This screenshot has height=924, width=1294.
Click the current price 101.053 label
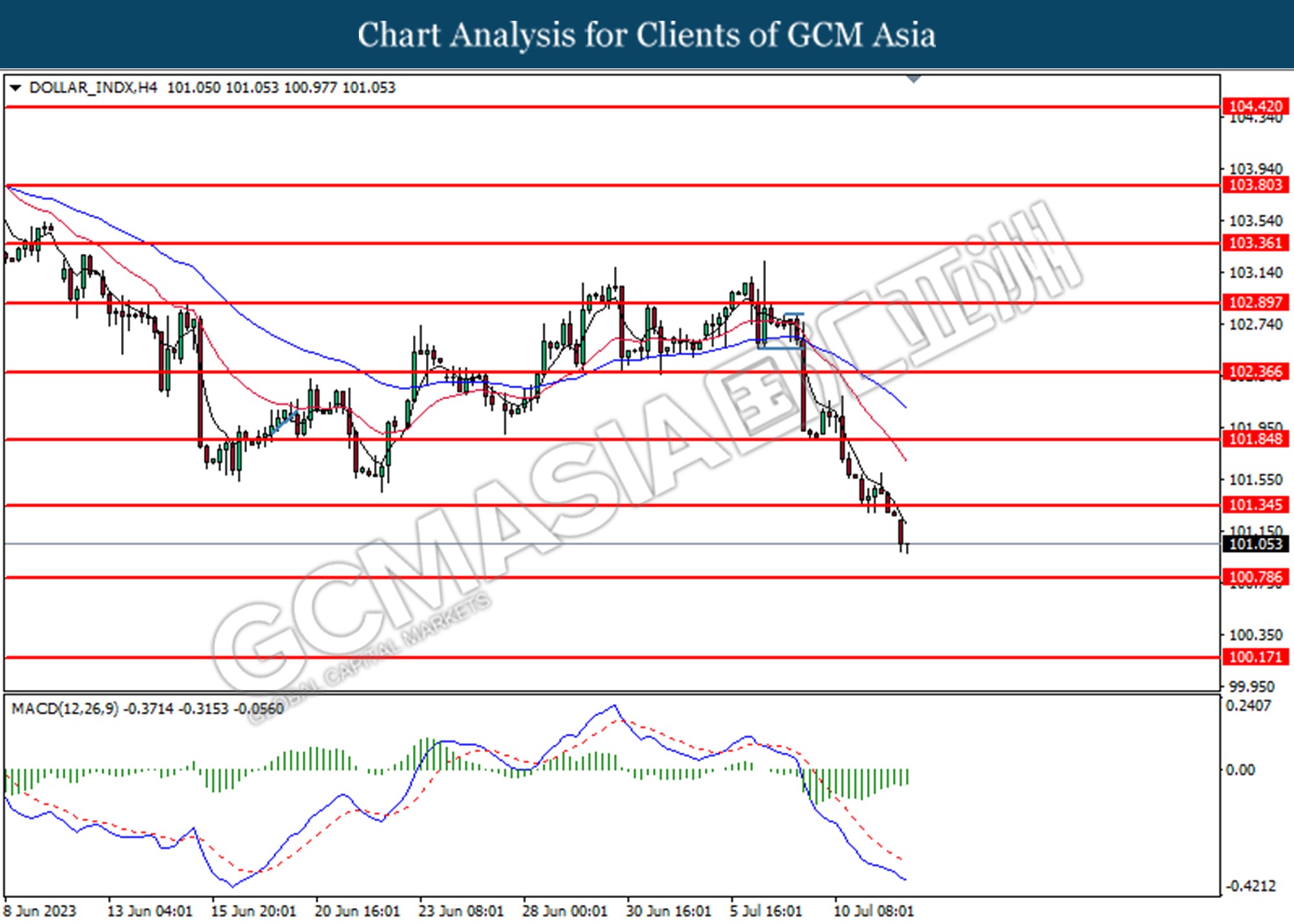click(1255, 544)
